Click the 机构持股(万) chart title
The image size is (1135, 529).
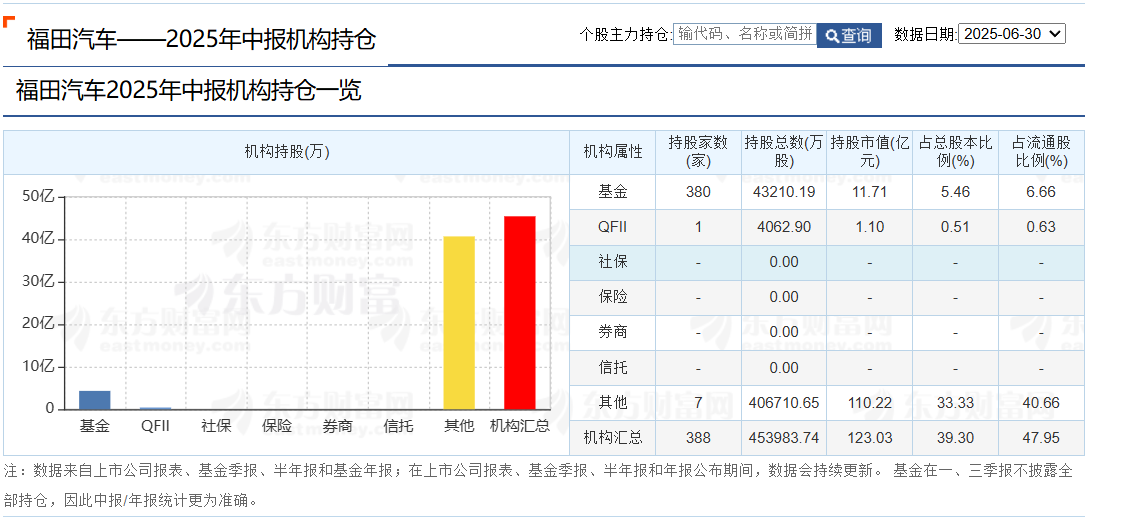point(287,152)
